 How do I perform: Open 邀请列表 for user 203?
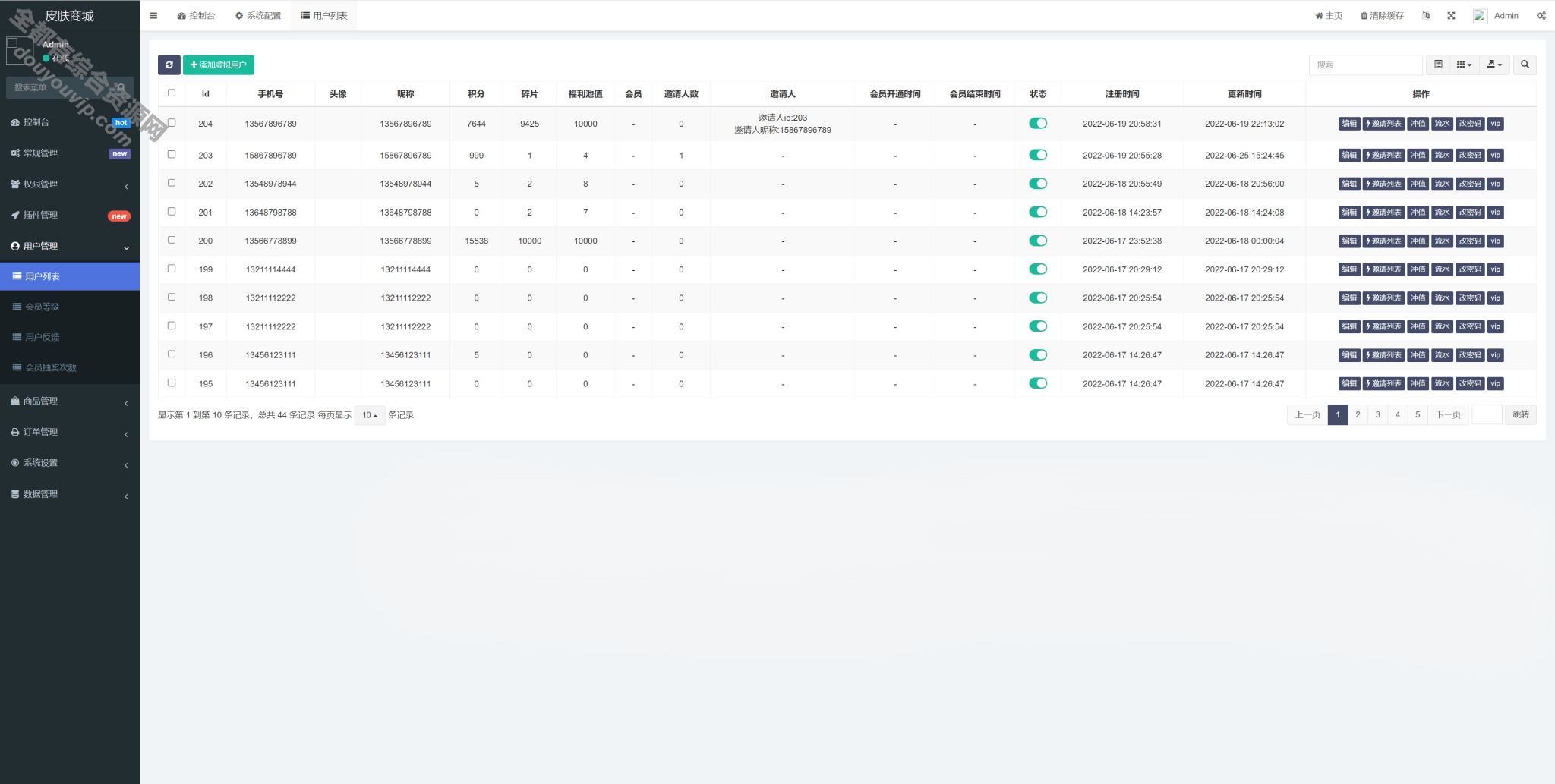click(x=1383, y=156)
